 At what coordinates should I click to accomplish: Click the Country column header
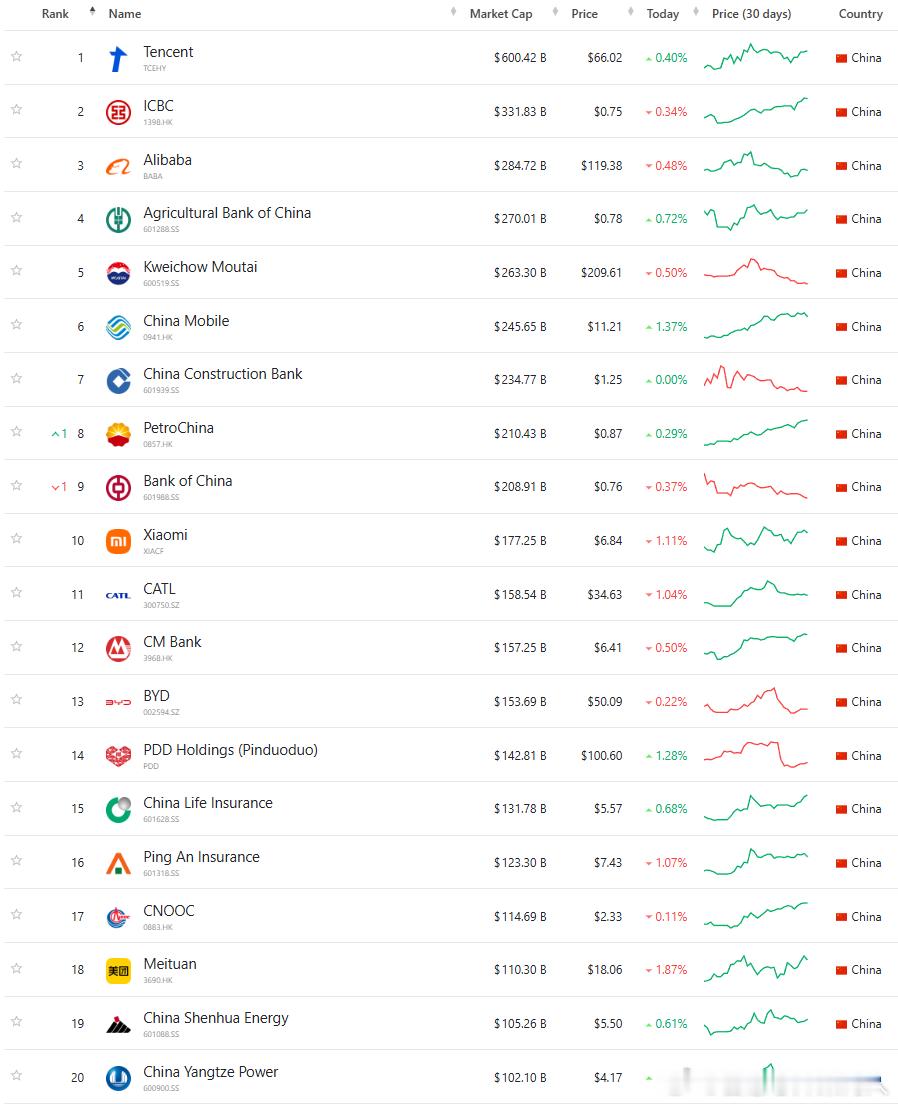click(x=861, y=14)
